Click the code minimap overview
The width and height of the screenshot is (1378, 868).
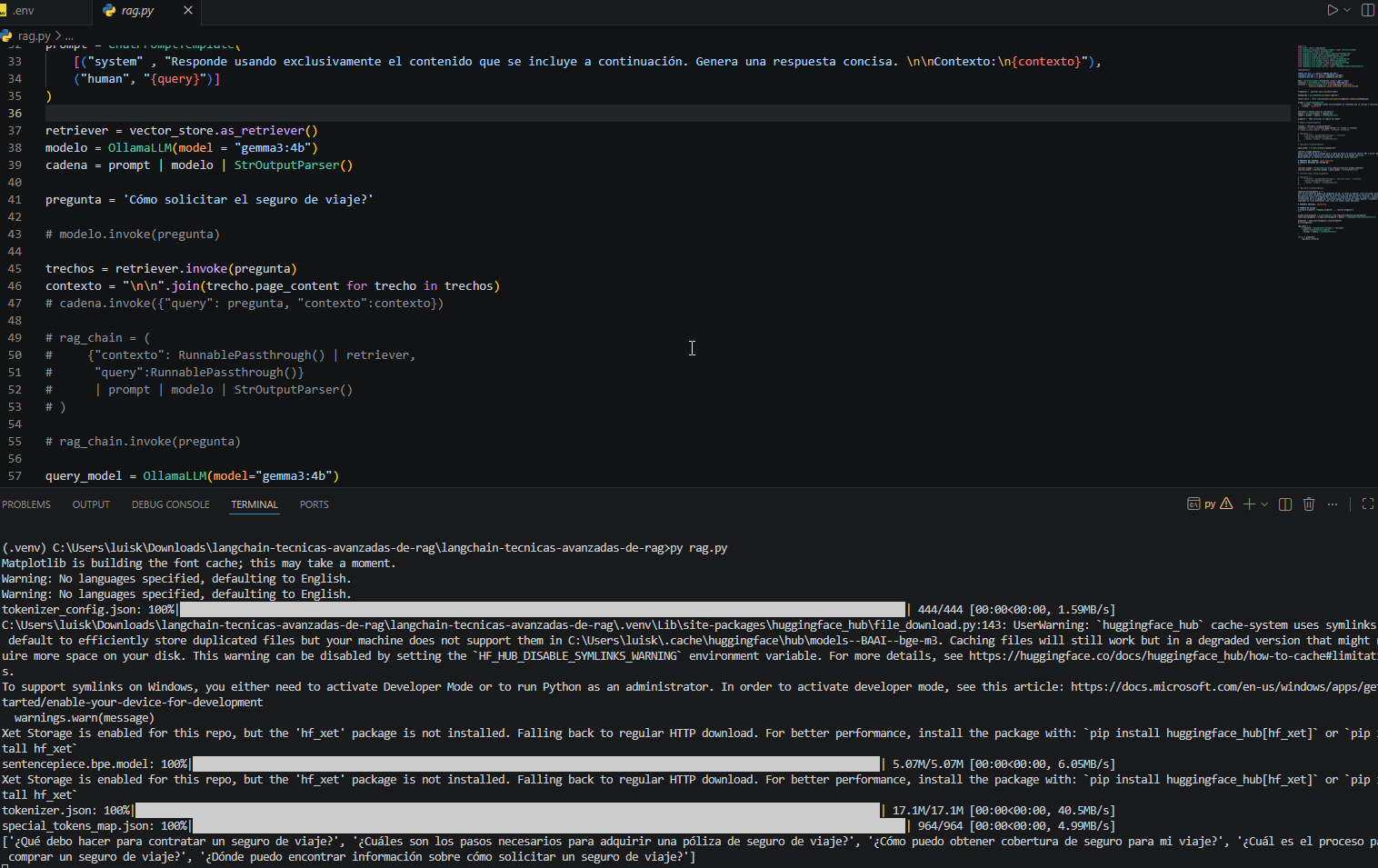[x=1336, y=141]
